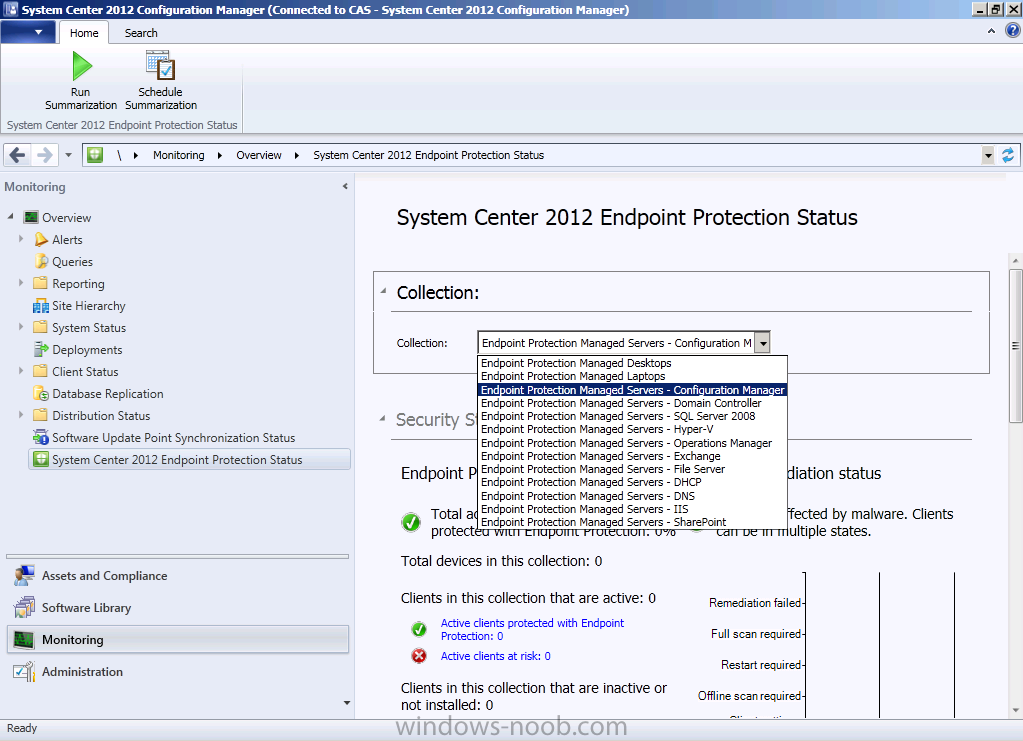The width and height of the screenshot is (1023, 741).
Task: Open the application menu button
Action: (x=28, y=32)
